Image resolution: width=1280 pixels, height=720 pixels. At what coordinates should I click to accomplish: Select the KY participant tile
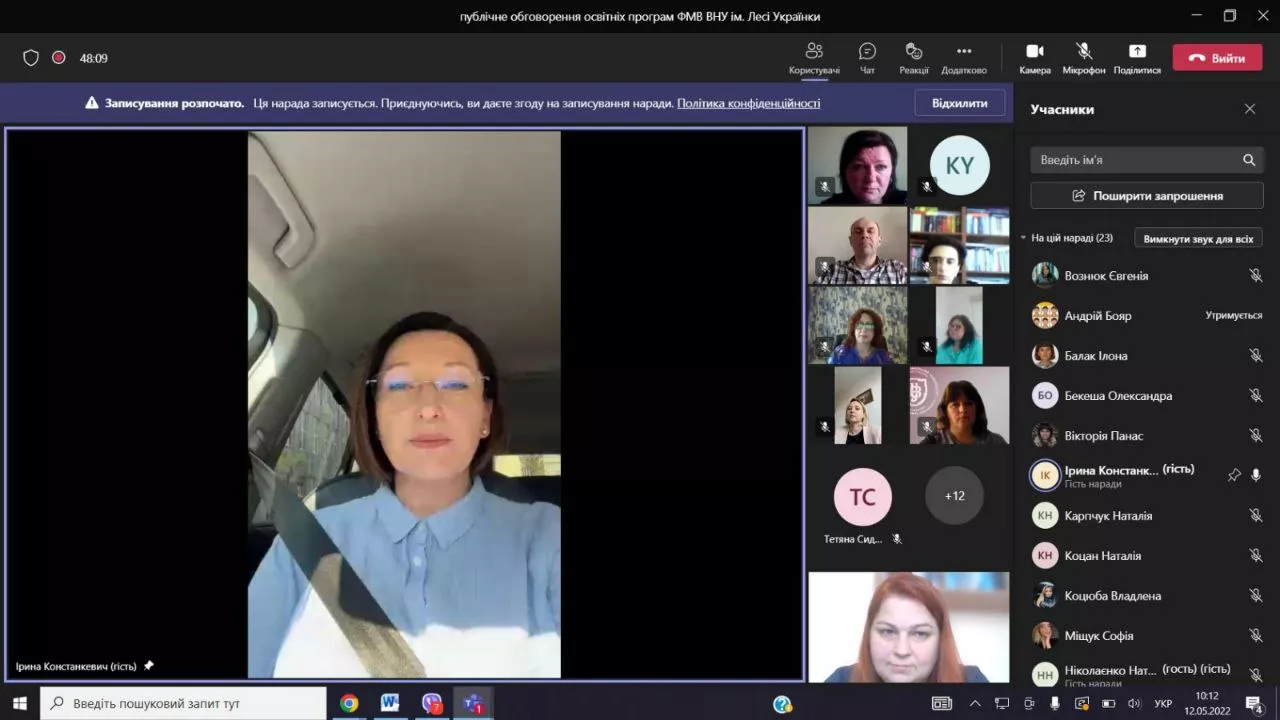(x=959, y=165)
